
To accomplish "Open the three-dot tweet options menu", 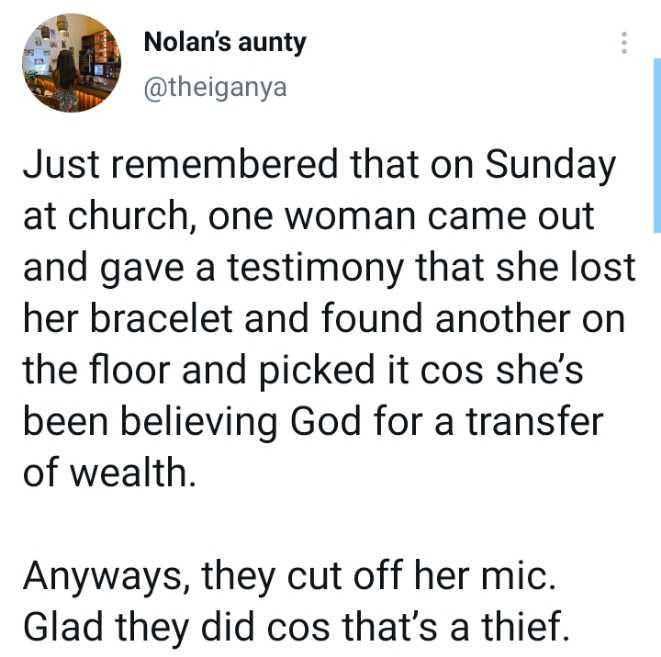I will pos(624,43).
